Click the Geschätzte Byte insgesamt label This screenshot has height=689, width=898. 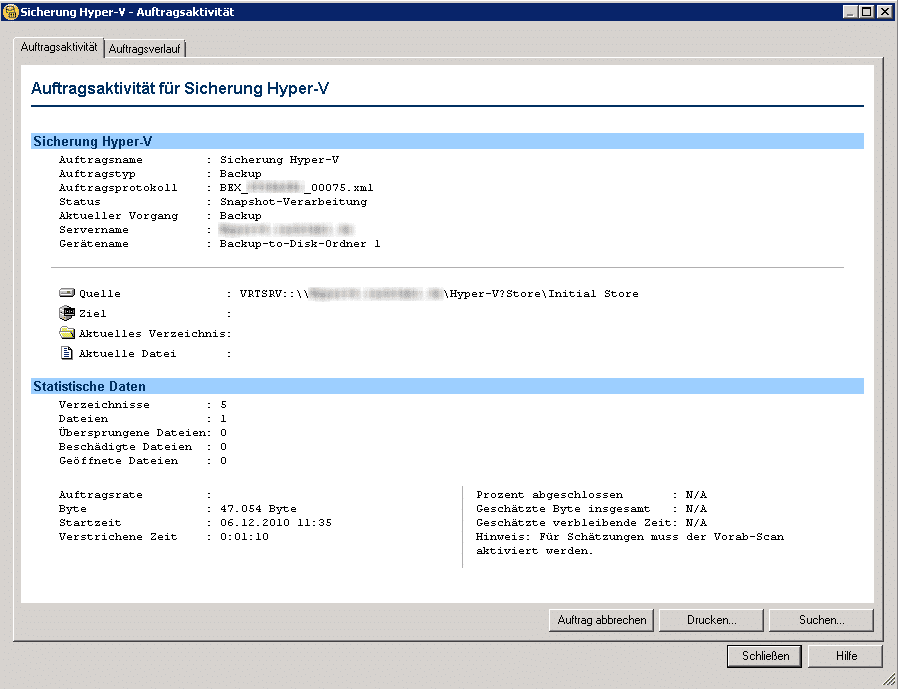(x=563, y=509)
